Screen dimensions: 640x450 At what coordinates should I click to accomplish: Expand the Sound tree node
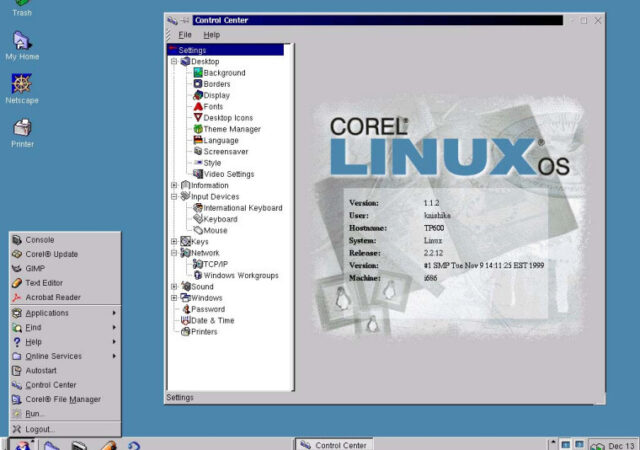pos(174,286)
